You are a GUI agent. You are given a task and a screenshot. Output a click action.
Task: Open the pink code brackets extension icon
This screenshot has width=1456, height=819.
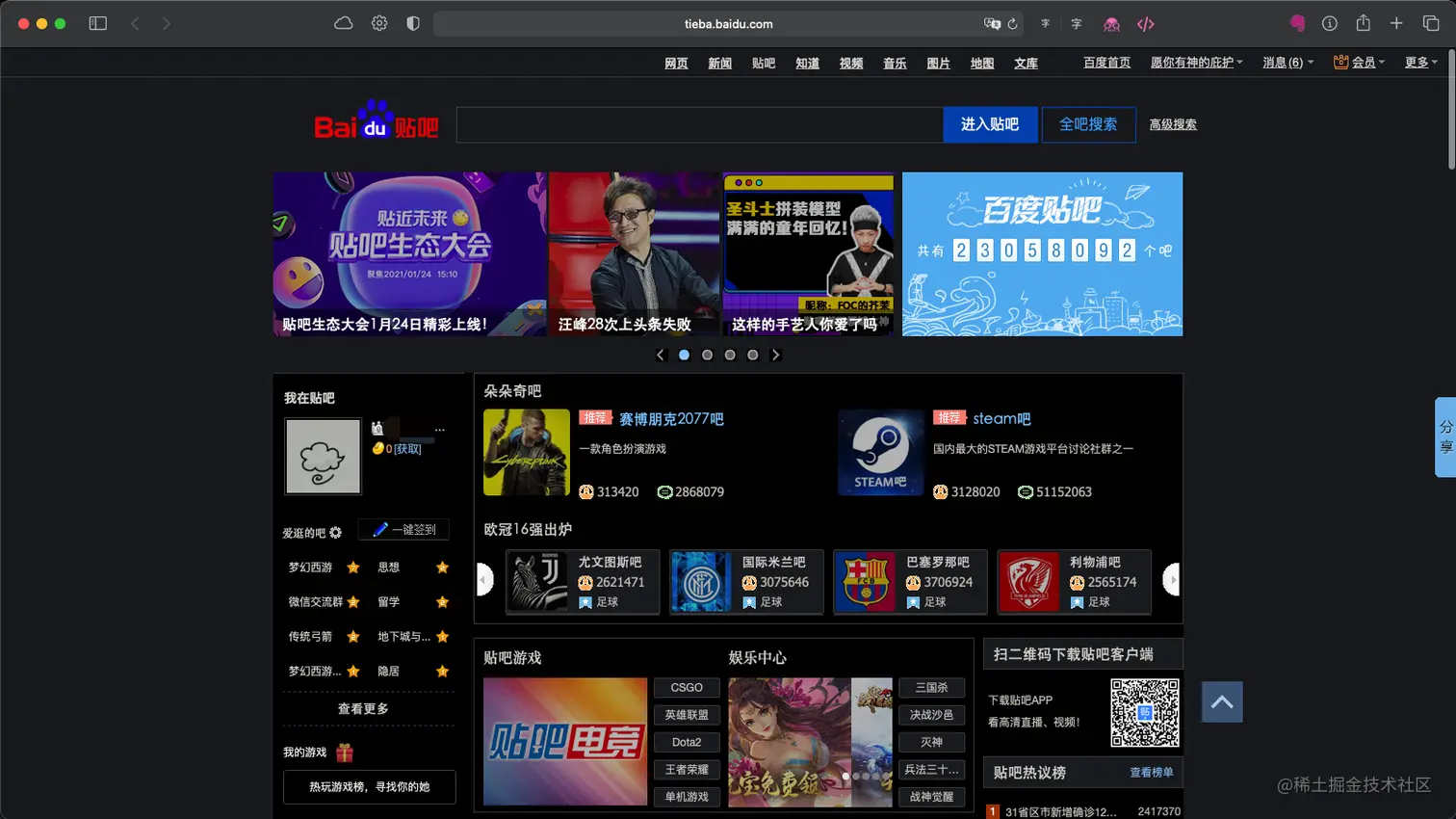pos(1146,24)
